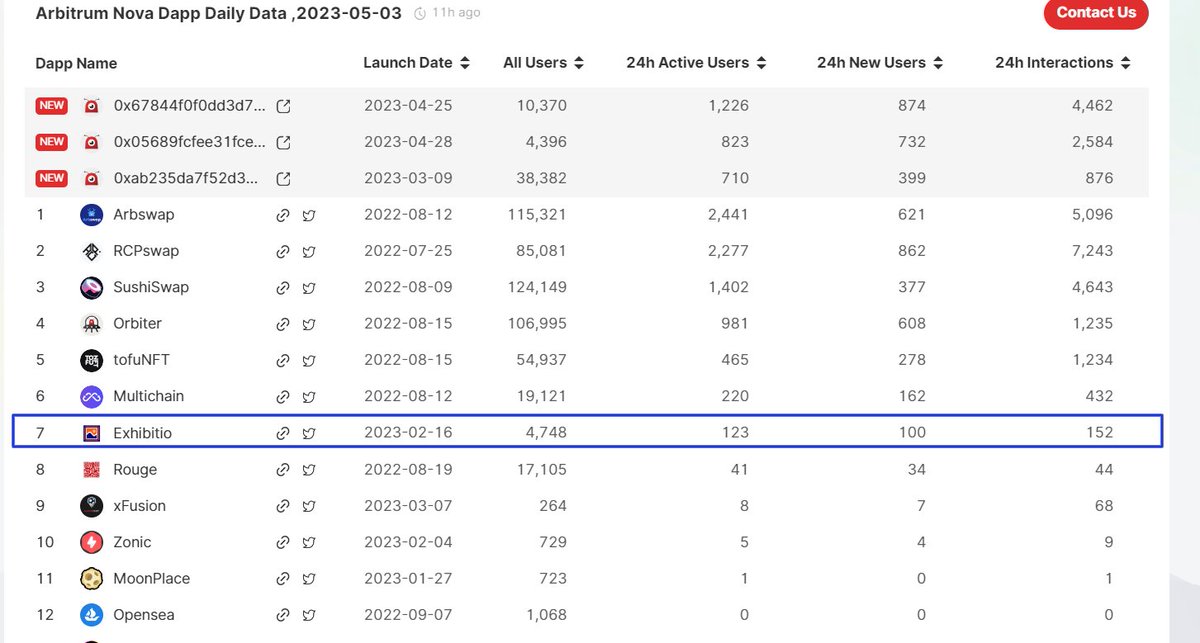Viewport: 1200px width, 643px height.
Task: Open Zonic website link icon
Action: [x=283, y=542]
